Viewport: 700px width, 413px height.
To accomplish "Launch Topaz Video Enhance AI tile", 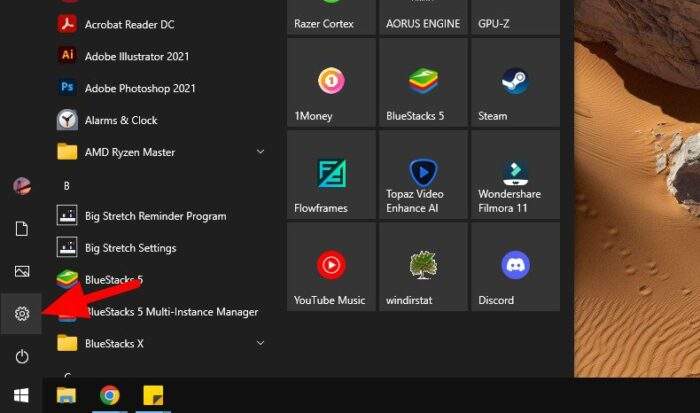I will point(423,175).
